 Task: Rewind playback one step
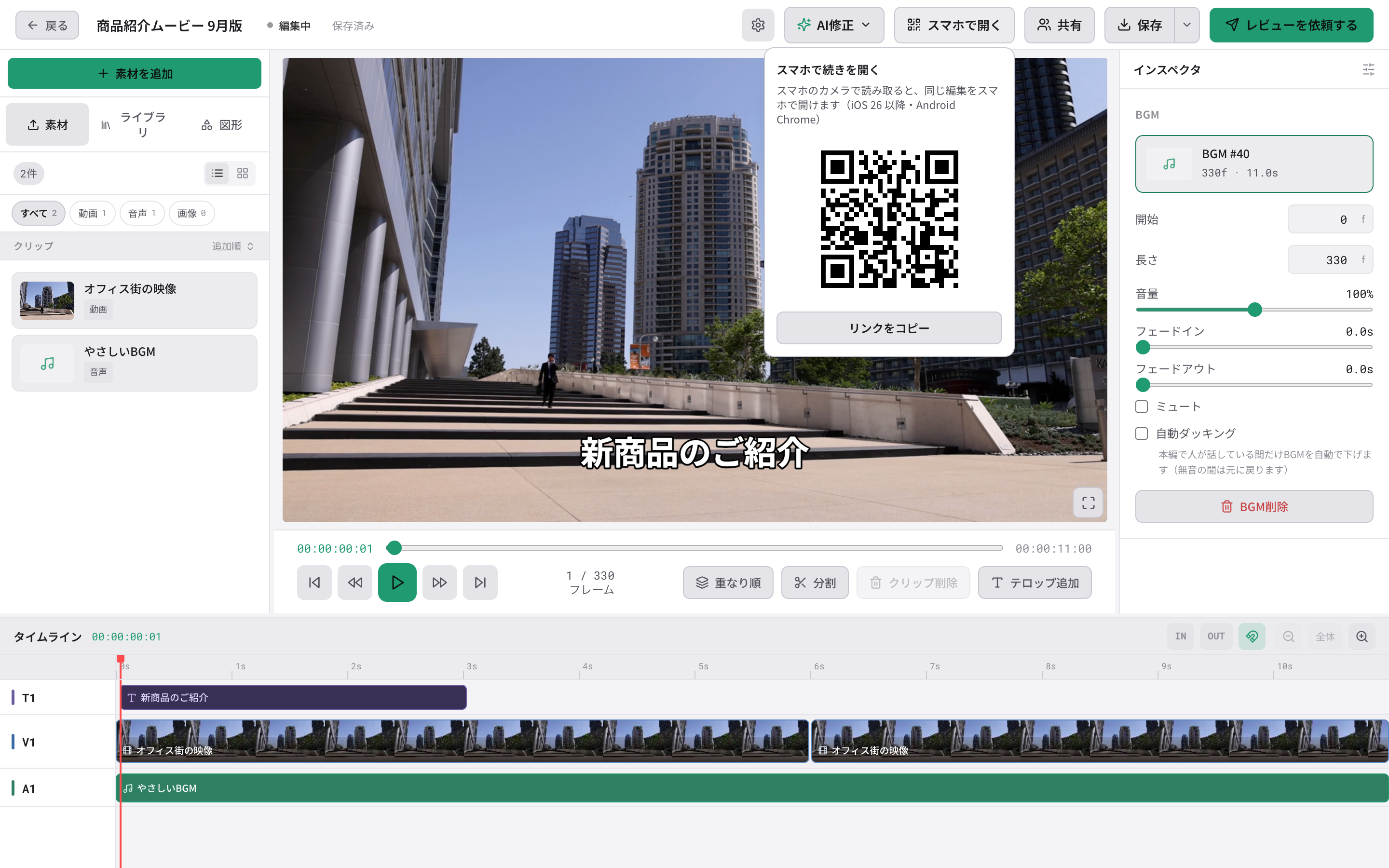pyautogui.click(x=354, y=583)
